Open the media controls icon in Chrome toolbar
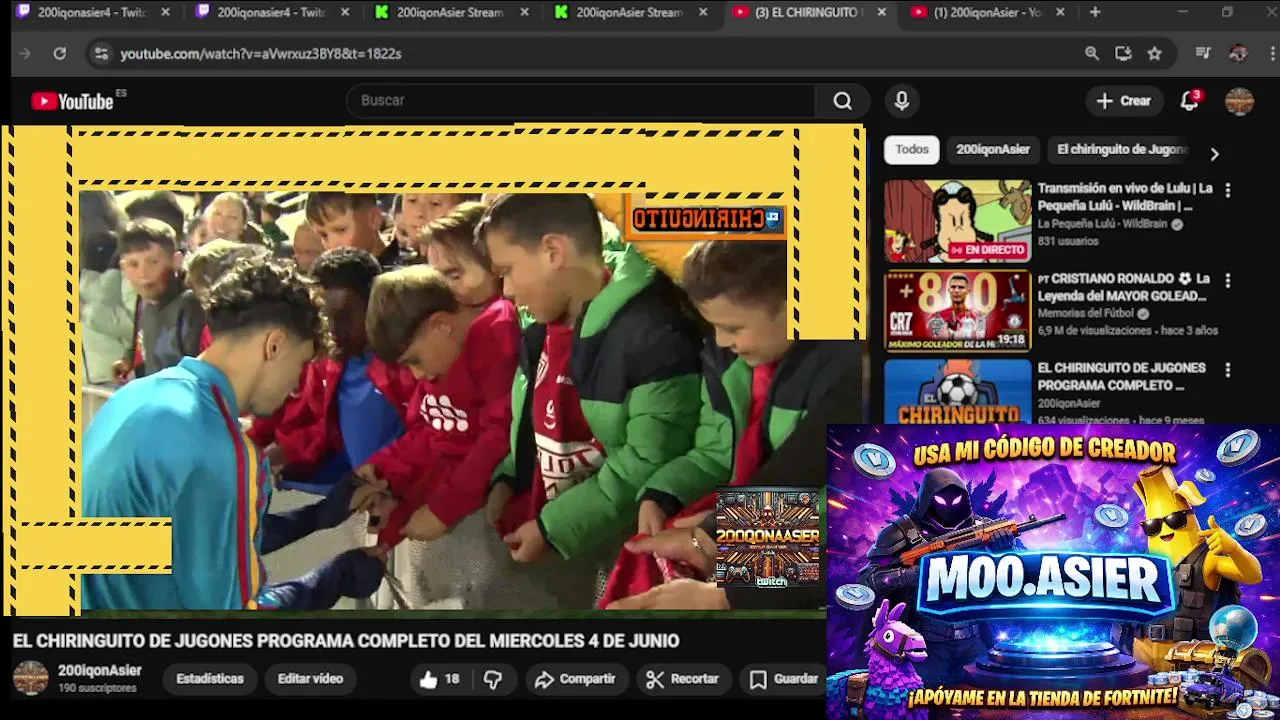 point(1203,54)
